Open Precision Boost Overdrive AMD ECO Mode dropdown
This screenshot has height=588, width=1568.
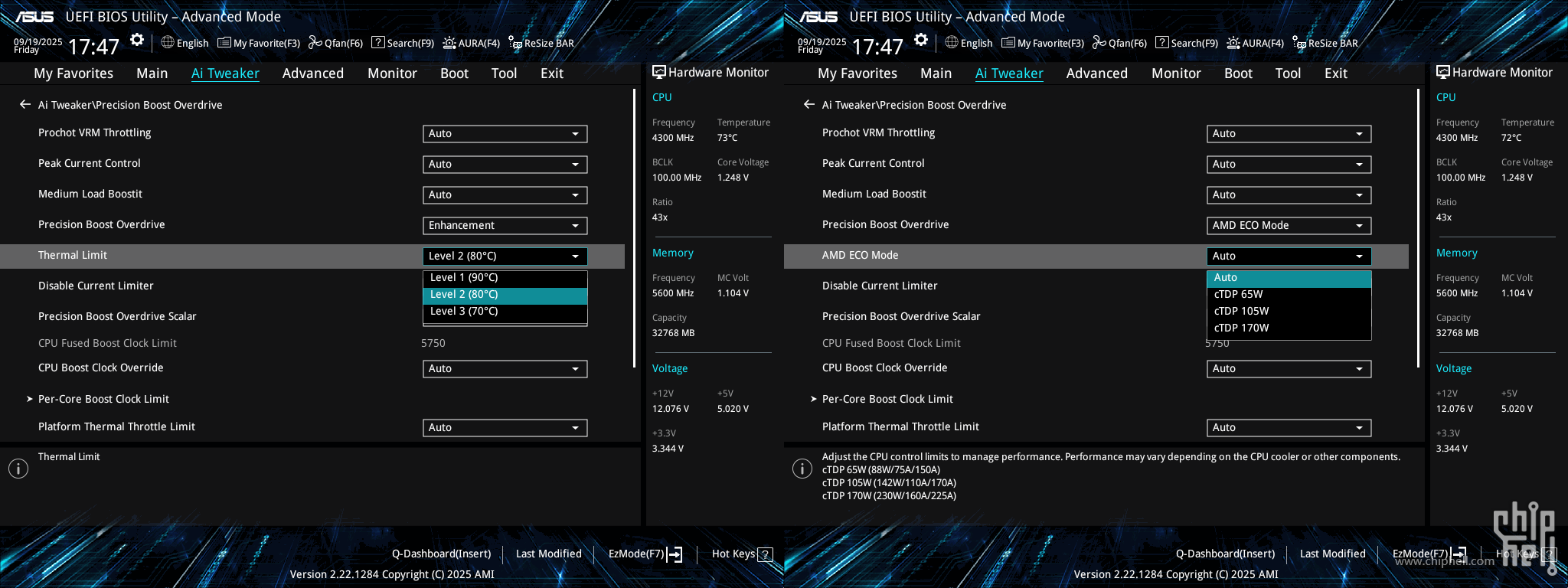coord(1289,226)
